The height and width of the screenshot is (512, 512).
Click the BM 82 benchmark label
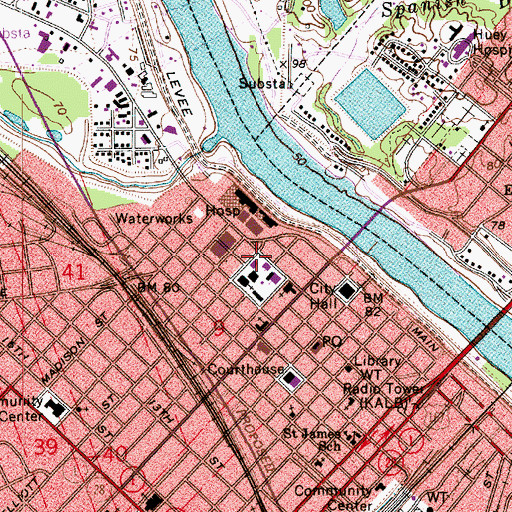[373, 305]
